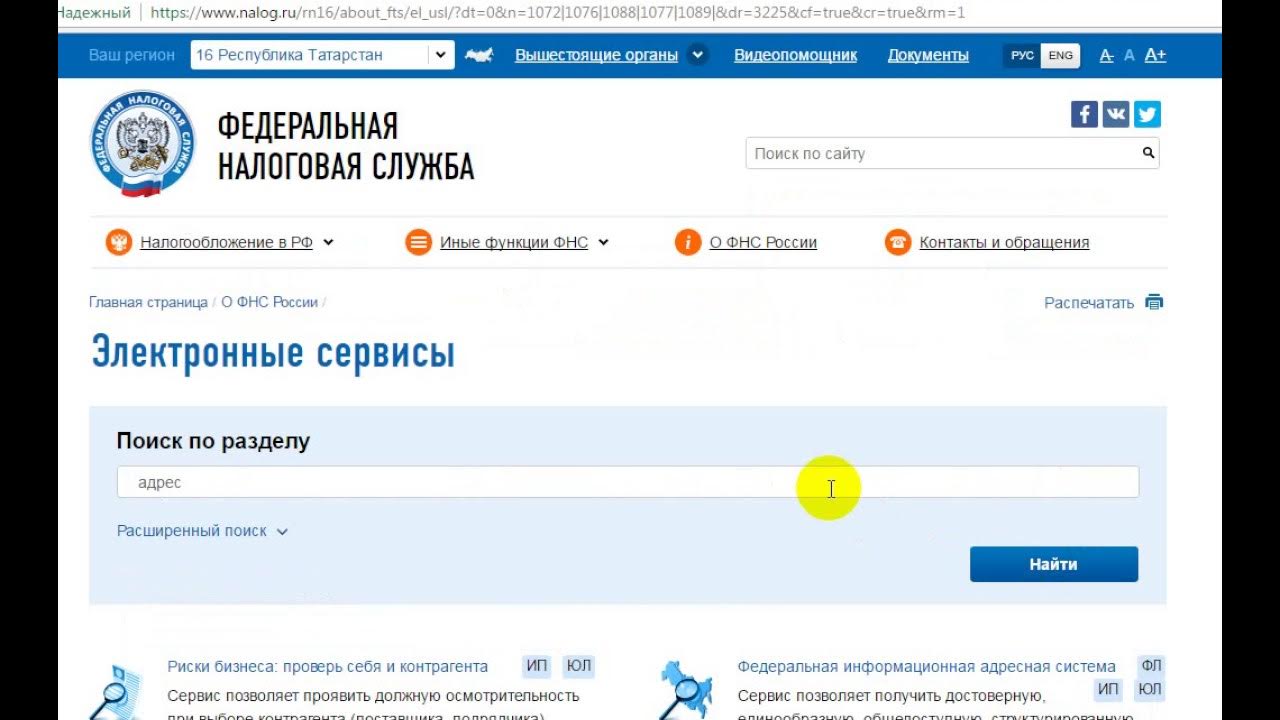Expand the Вышестоящие органы dropdown arrow

click(698, 55)
